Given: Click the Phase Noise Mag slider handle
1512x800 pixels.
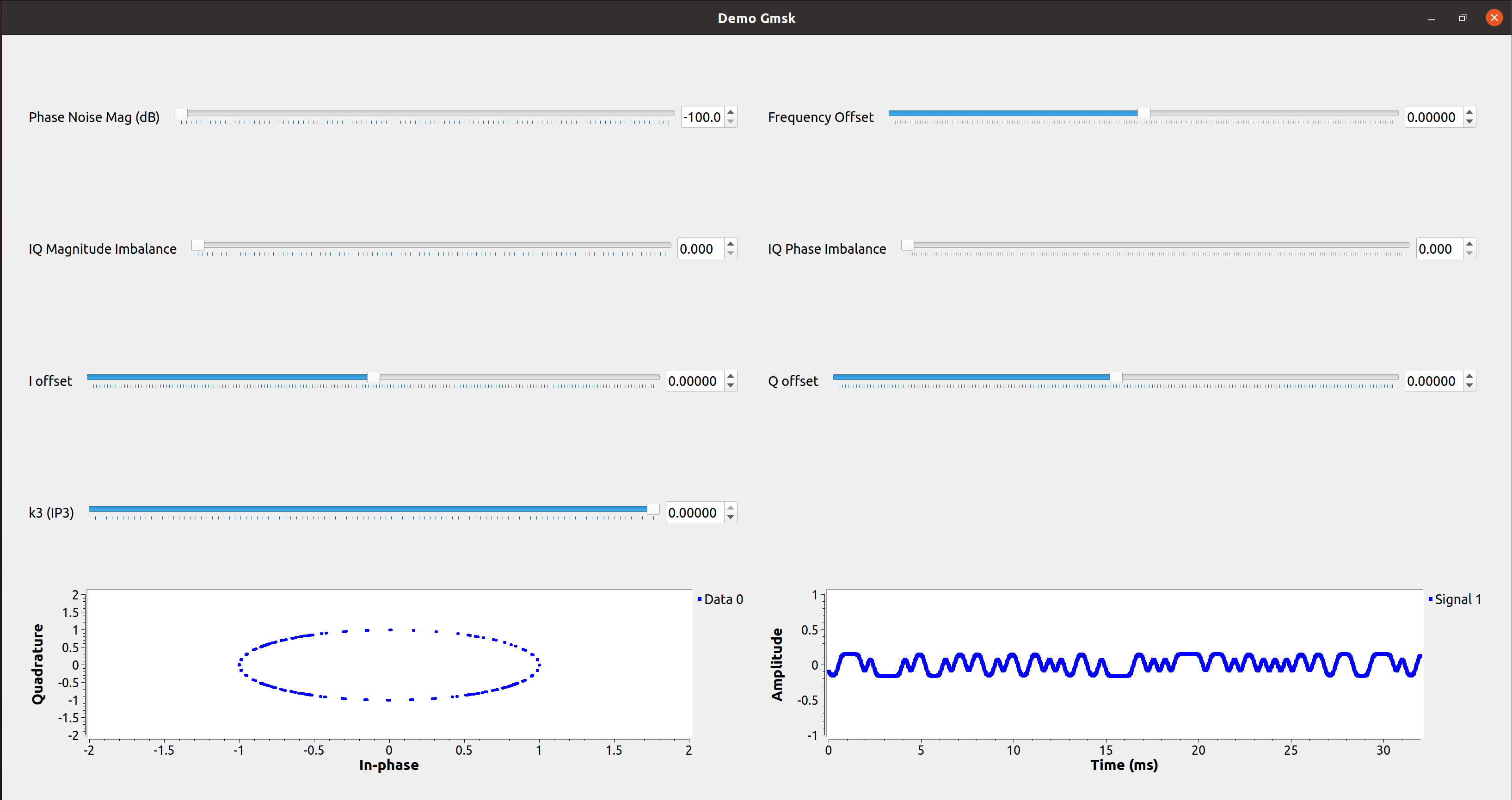Looking at the screenshot, I should (181, 113).
